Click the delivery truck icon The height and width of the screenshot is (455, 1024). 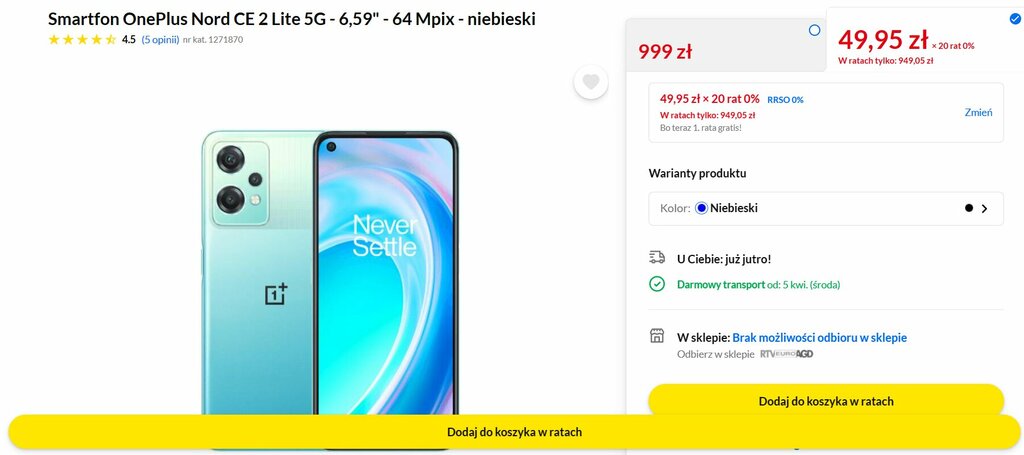tap(656, 258)
